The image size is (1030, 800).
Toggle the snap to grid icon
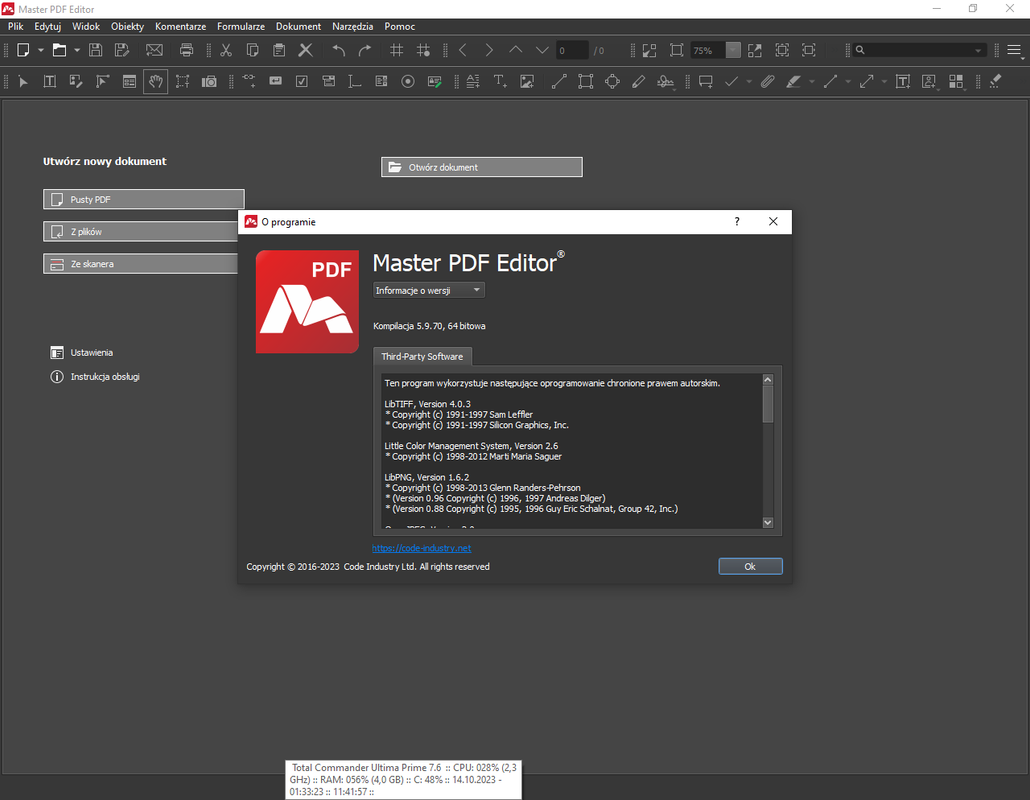coord(424,50)
